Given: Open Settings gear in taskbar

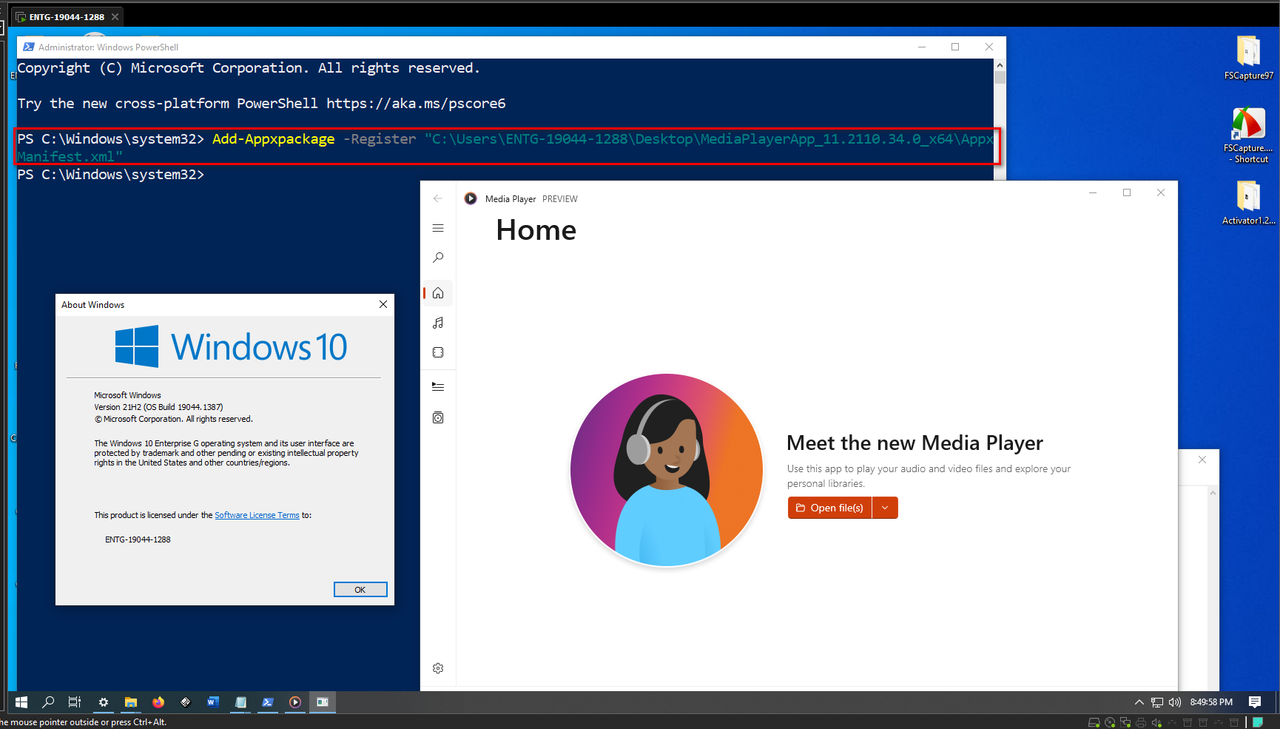Looking at the screenshot, I should pos(103,702).
